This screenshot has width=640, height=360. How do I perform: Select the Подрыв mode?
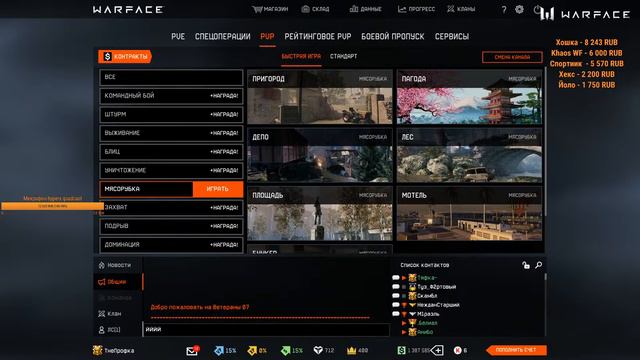[x=171, y=226]
